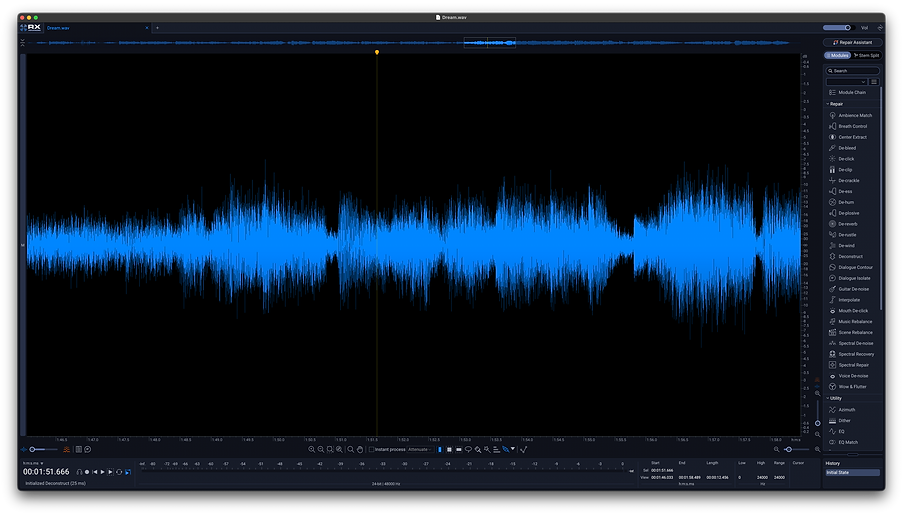Viewport: 903px width, 516px height.
Task: Open the Azimuth utility module
Action: tap(842, 409)
